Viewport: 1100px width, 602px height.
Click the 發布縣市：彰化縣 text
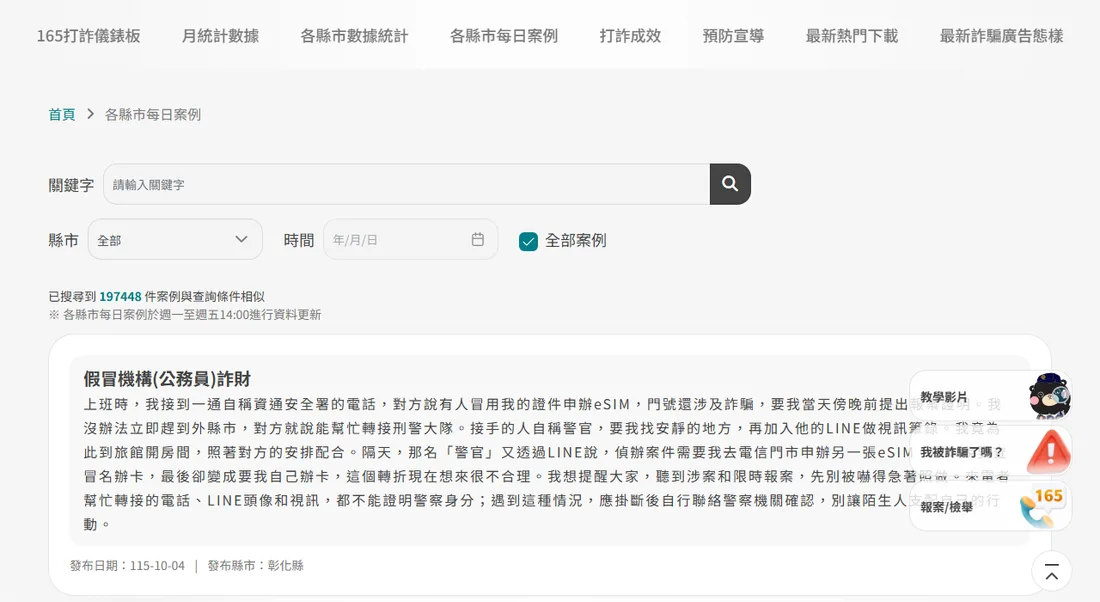click(x=255, y=566)
